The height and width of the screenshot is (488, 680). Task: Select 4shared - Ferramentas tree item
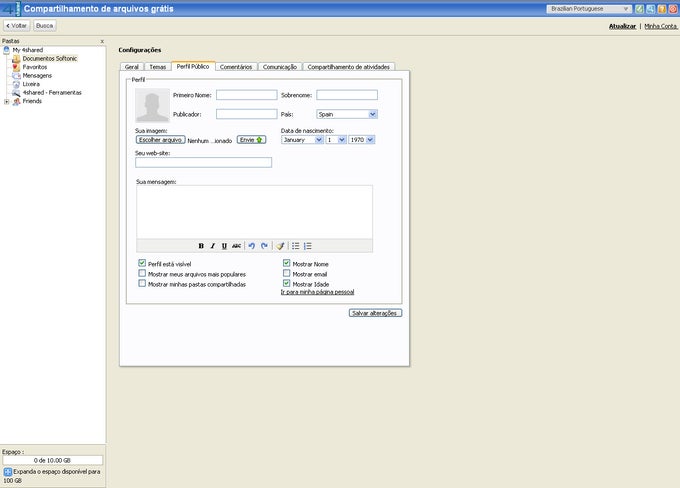click(x=52, y=92)
